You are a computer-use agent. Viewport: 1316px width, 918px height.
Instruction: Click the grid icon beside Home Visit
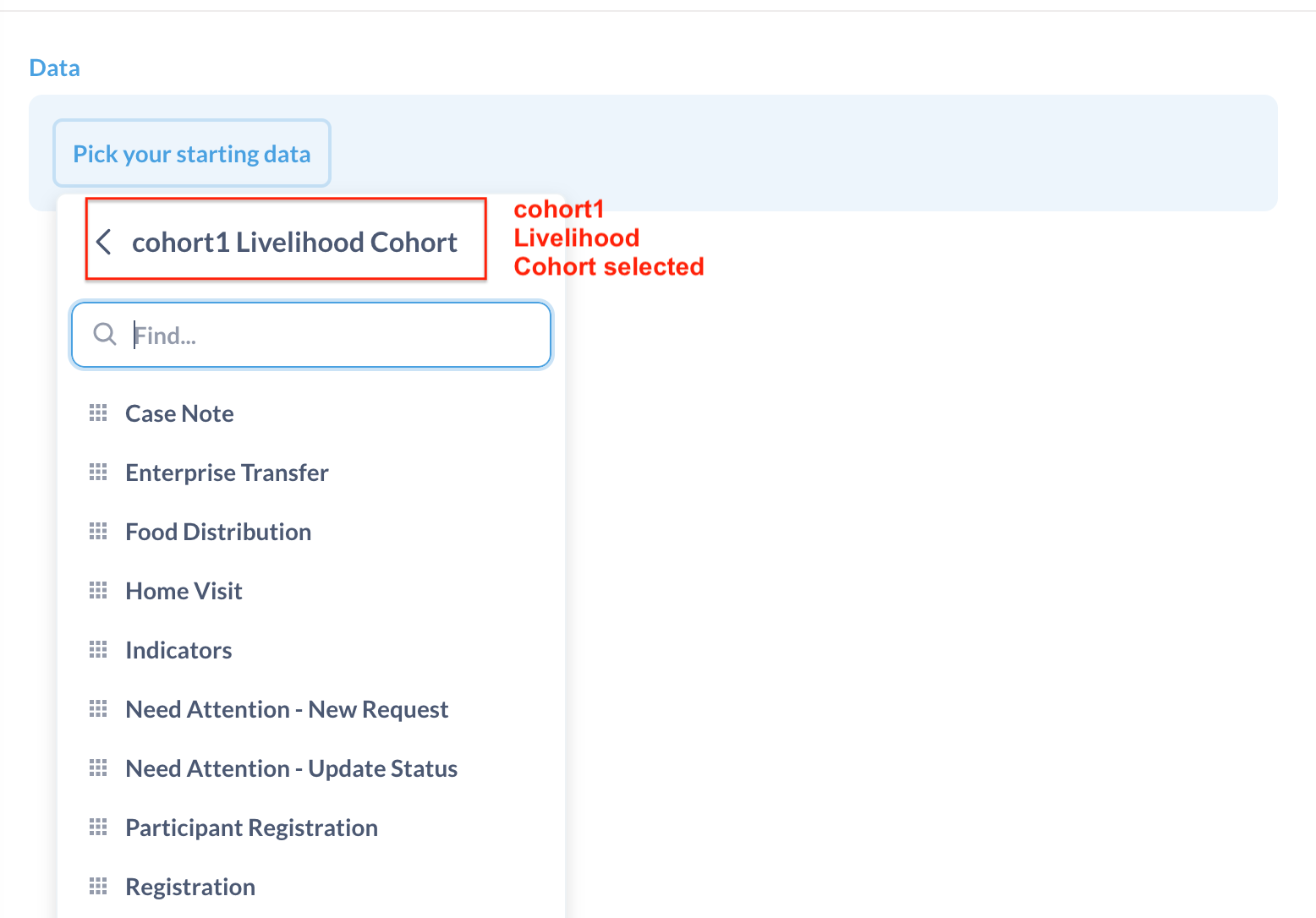point(98,590)
